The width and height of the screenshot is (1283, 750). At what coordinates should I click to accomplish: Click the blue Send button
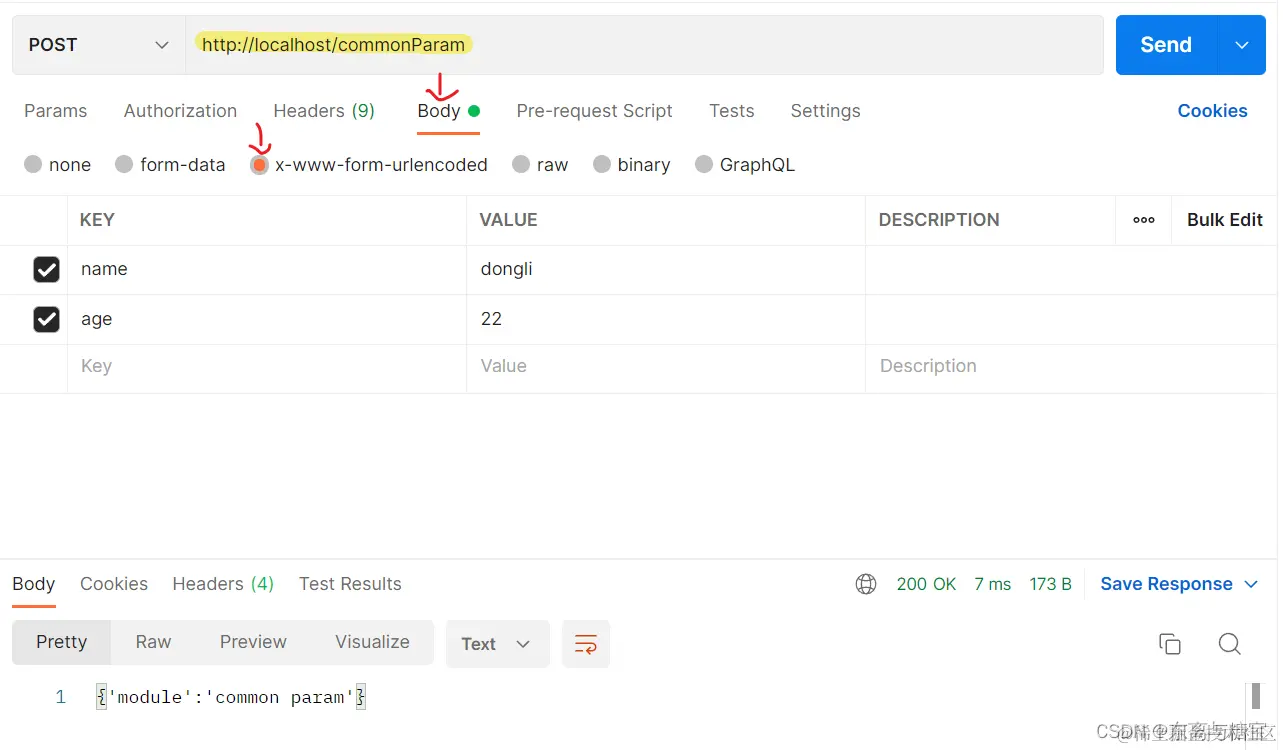(1166, 45)
